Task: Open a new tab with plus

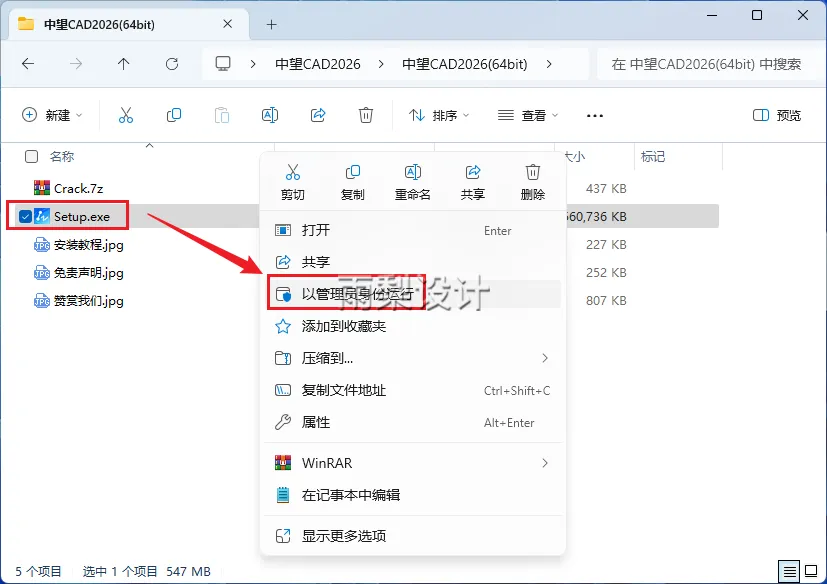Action: [x=272, y=24]
